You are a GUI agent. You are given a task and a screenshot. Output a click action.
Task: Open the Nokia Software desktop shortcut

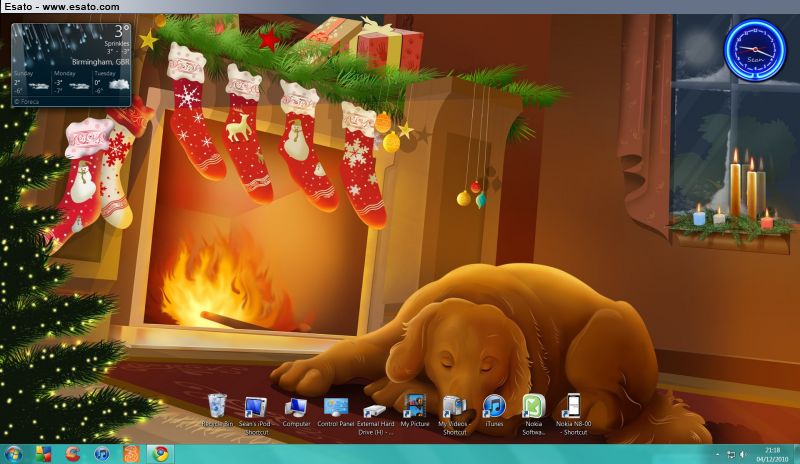[x=534, y=414]
